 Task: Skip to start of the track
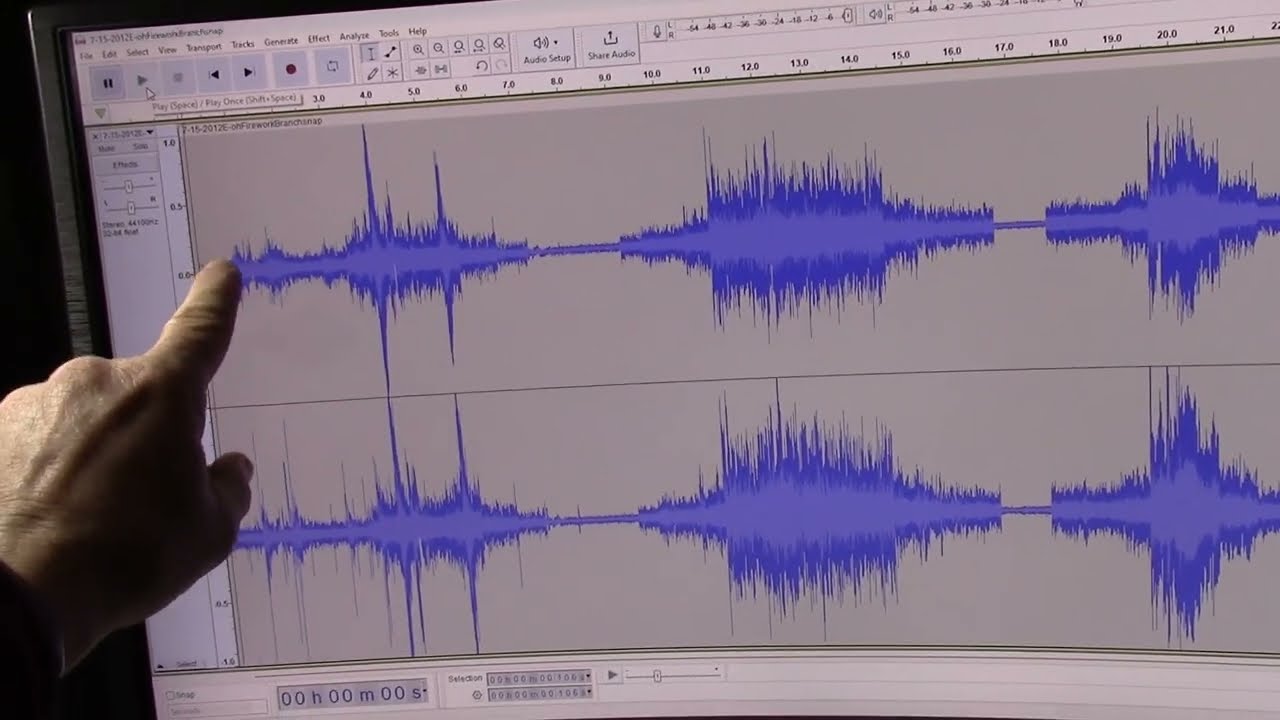pyautogui.click(x=213, y=74)
